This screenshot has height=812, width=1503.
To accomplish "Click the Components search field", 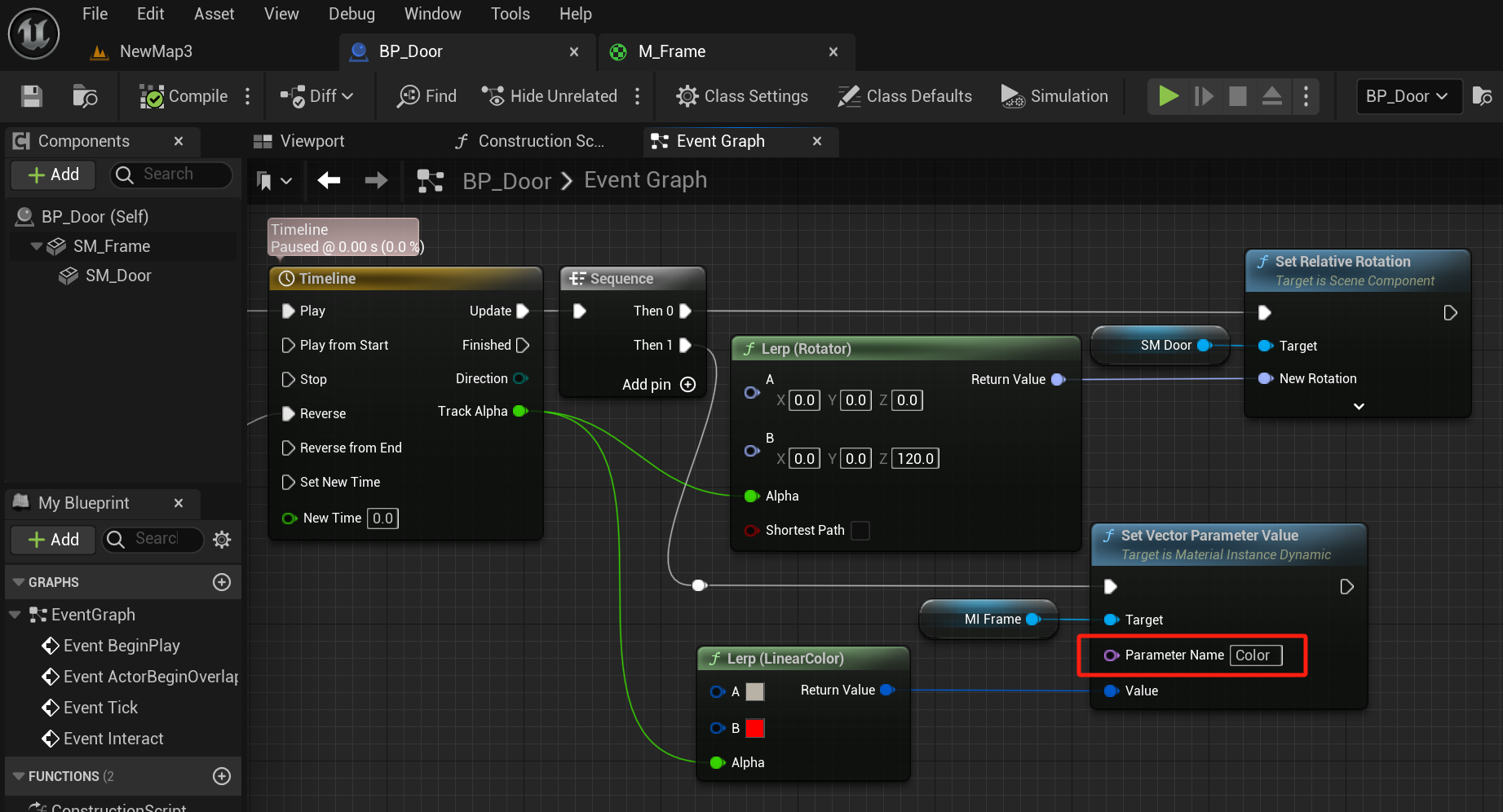I will point(170,174).
